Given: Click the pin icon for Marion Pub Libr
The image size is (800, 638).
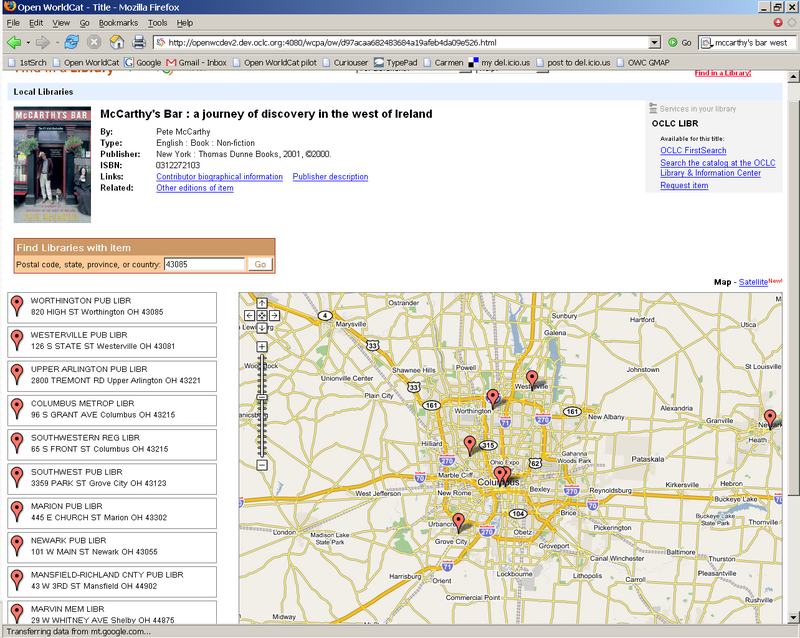Looking at the screenshot, I should point(17,511).
